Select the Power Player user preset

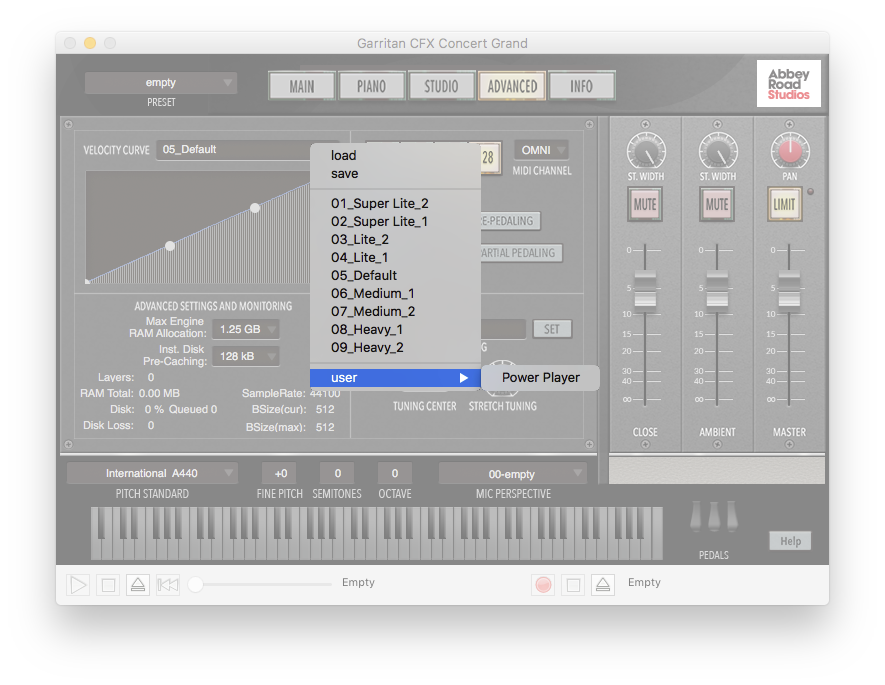540,377
